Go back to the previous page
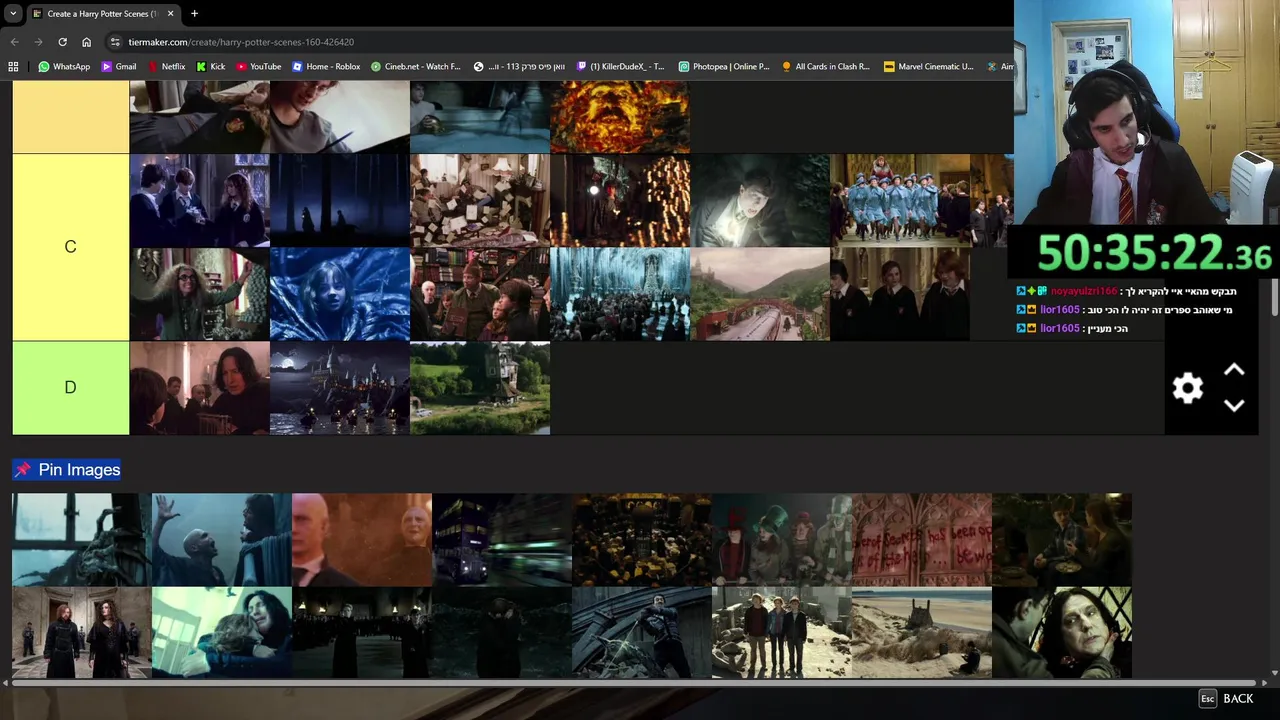 tap(14, 42)
